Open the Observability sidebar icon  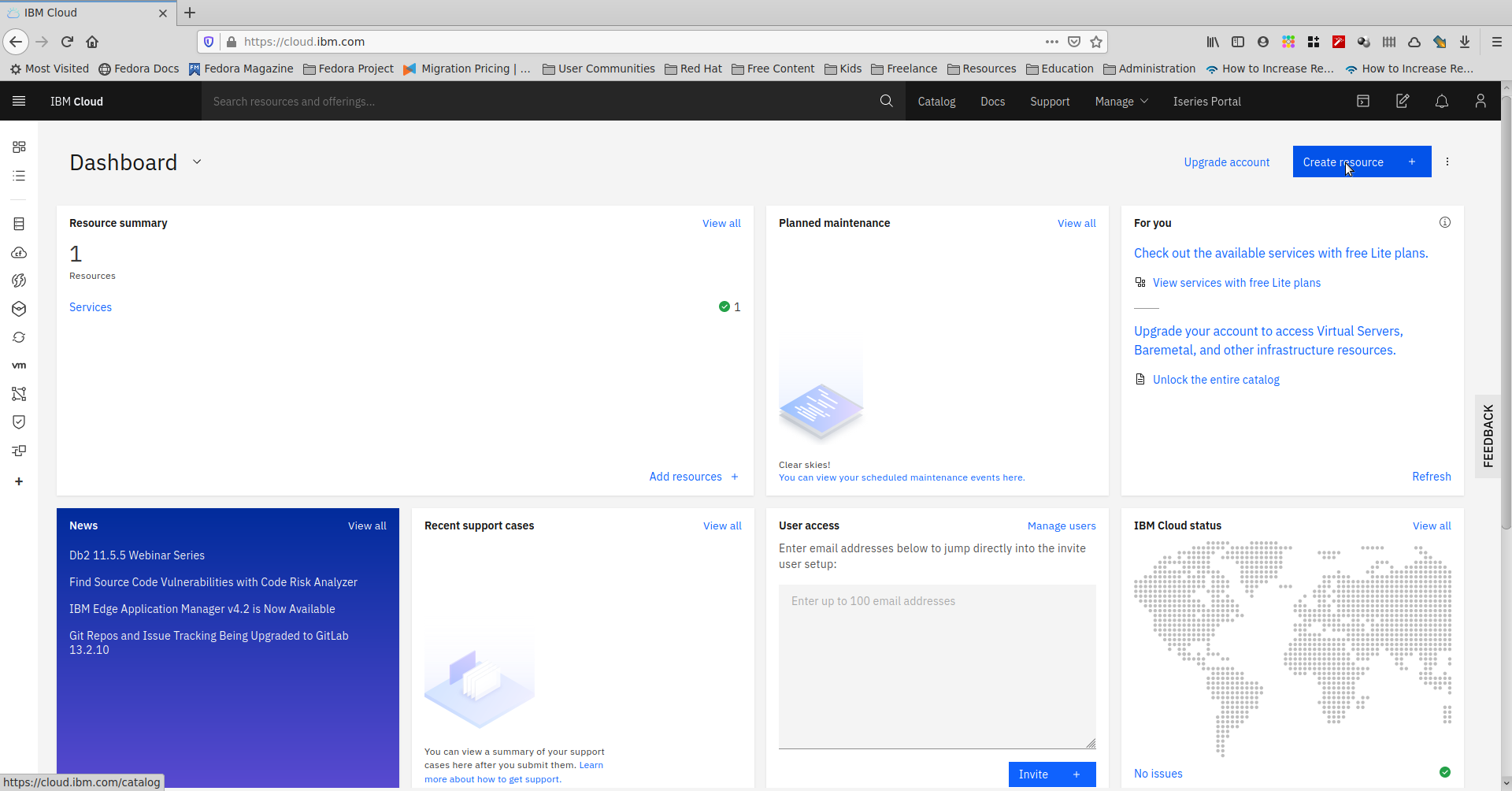pos(19,451)
